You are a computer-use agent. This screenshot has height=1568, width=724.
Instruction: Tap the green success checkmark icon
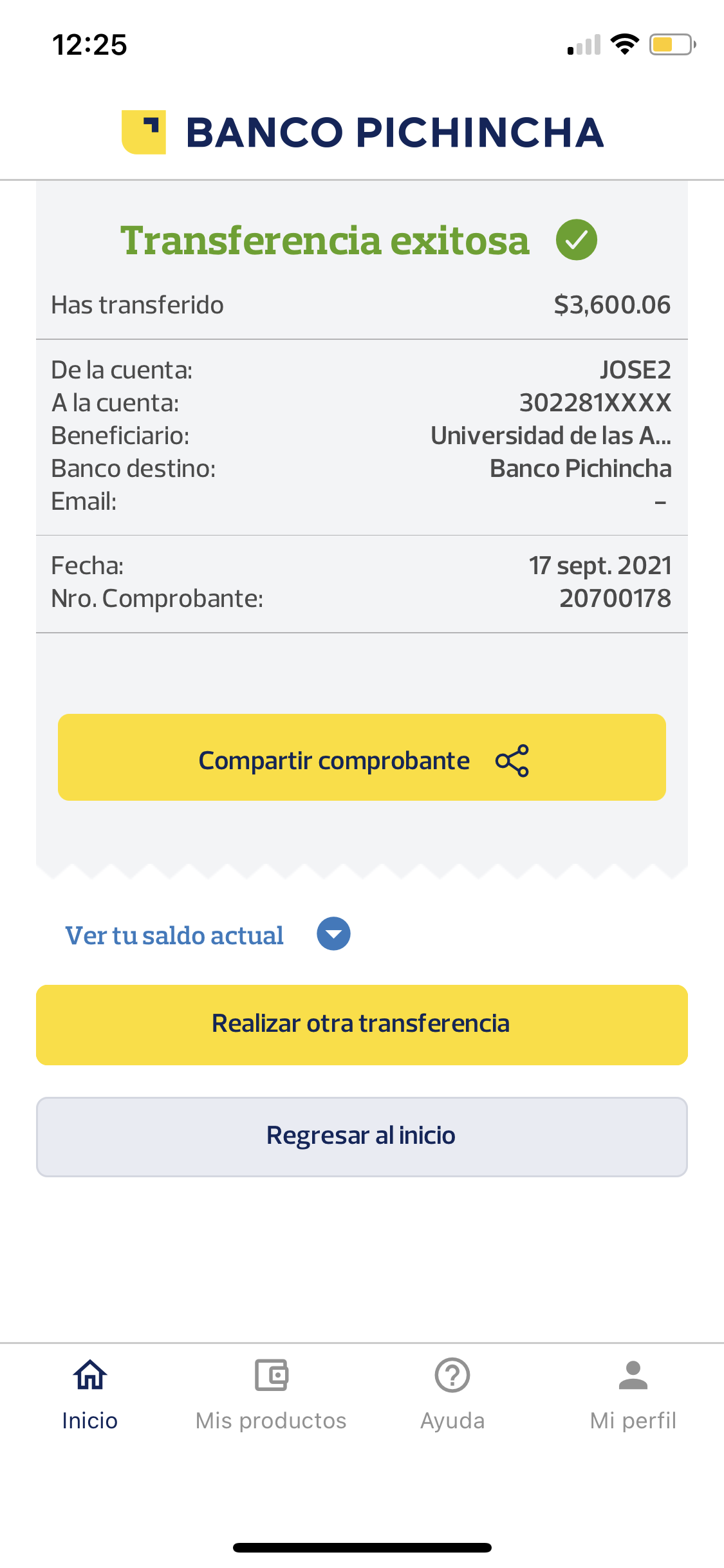pos(576,239)
